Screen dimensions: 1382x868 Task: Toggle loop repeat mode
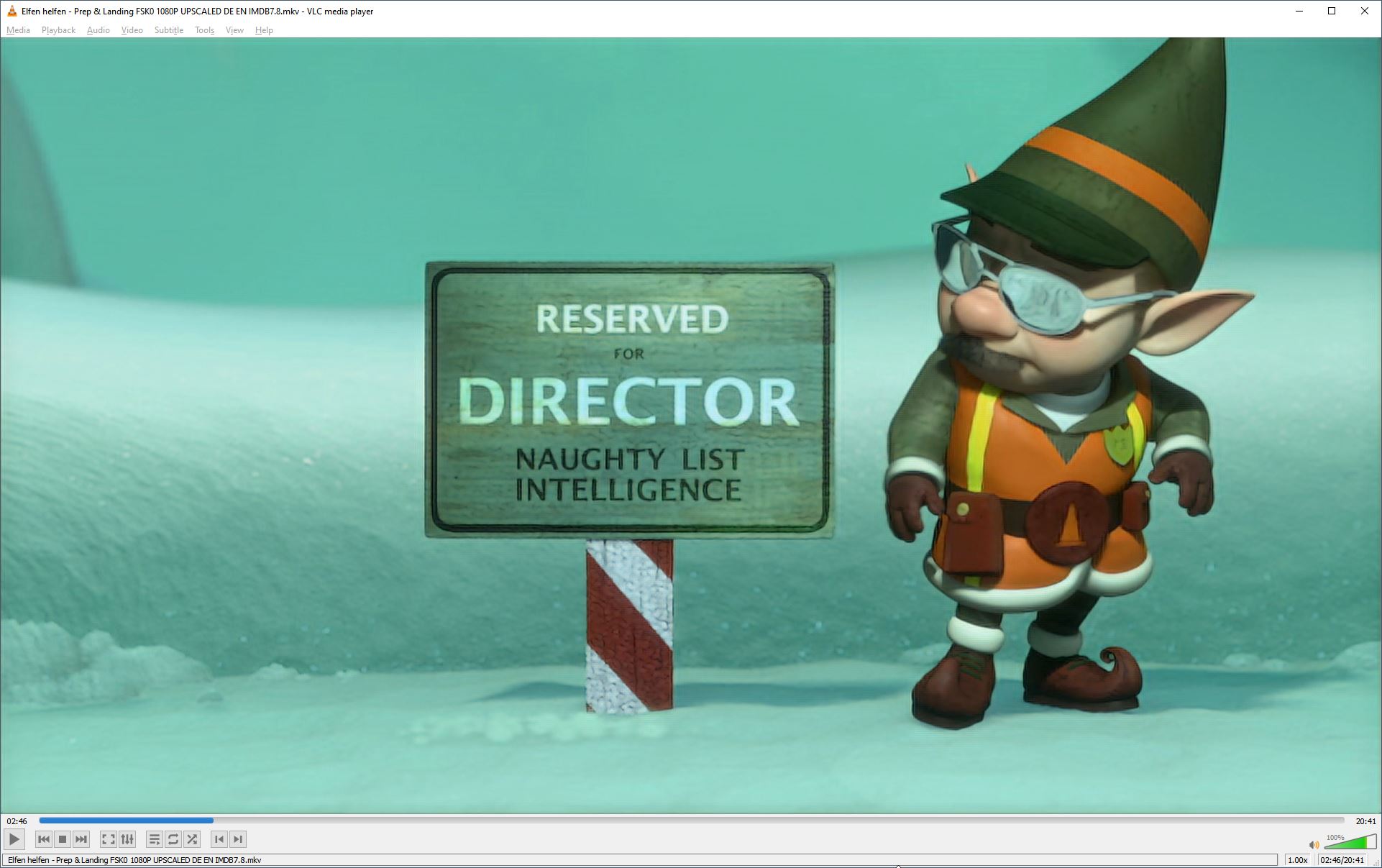tap(173, 839)
